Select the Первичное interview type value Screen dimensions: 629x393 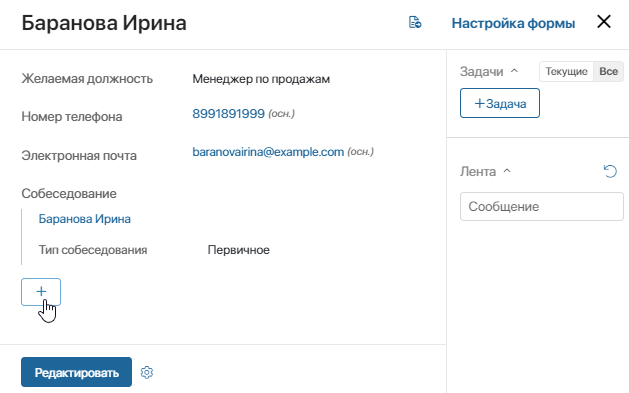coord(238,250)
